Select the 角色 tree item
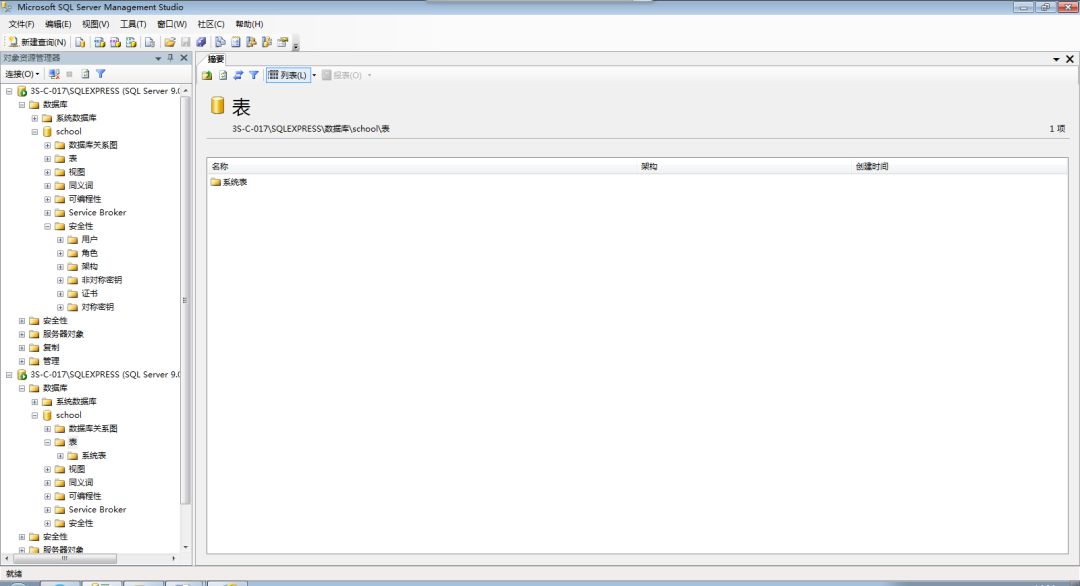The width and height of the screenshot is (1080, 586). [x=90, y=253]
